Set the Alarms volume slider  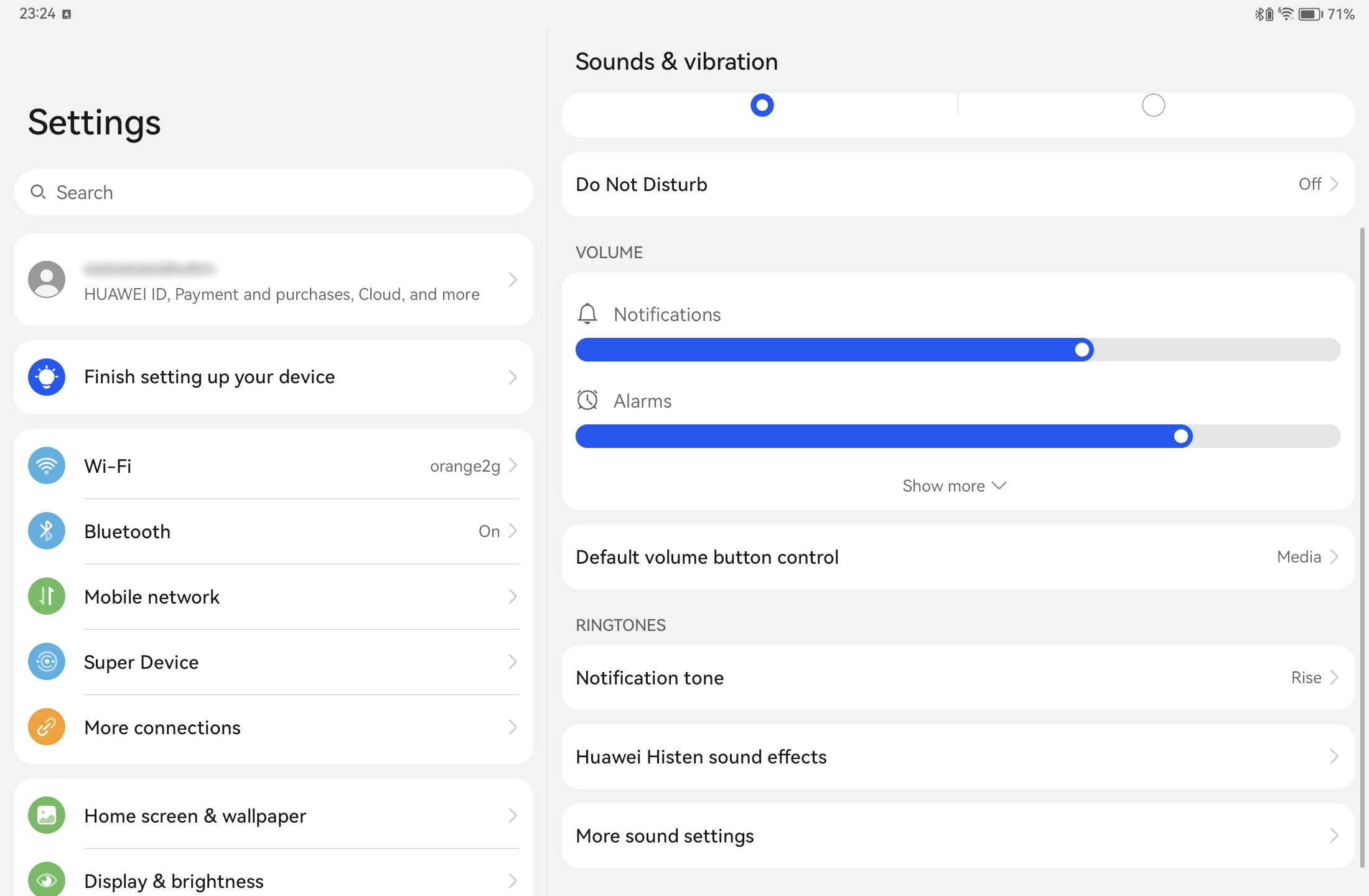click(958, 436)
